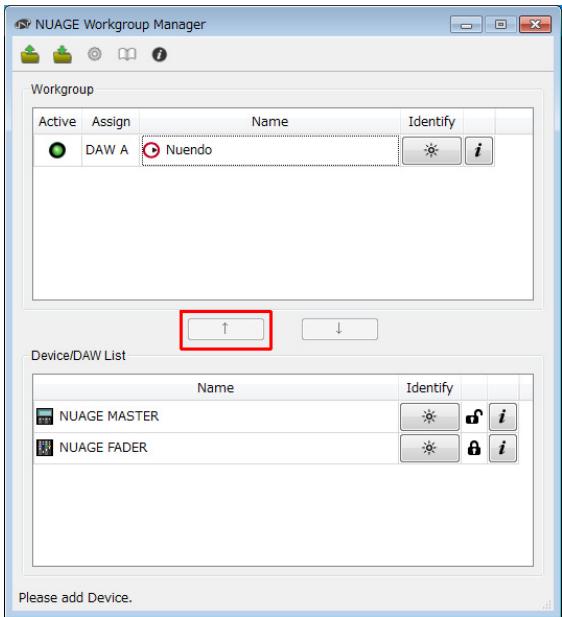This screenshot has height=617, width=562.
Task: Close the NUAGE Workgroup Manager window
Action: (x=535, y=24)
